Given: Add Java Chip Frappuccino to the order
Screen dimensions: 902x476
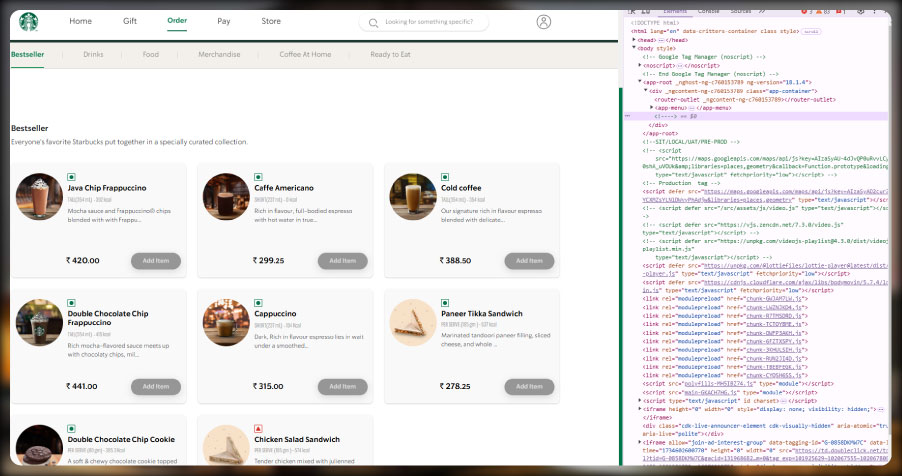Looking at the screenshot, I should [155, 260].
